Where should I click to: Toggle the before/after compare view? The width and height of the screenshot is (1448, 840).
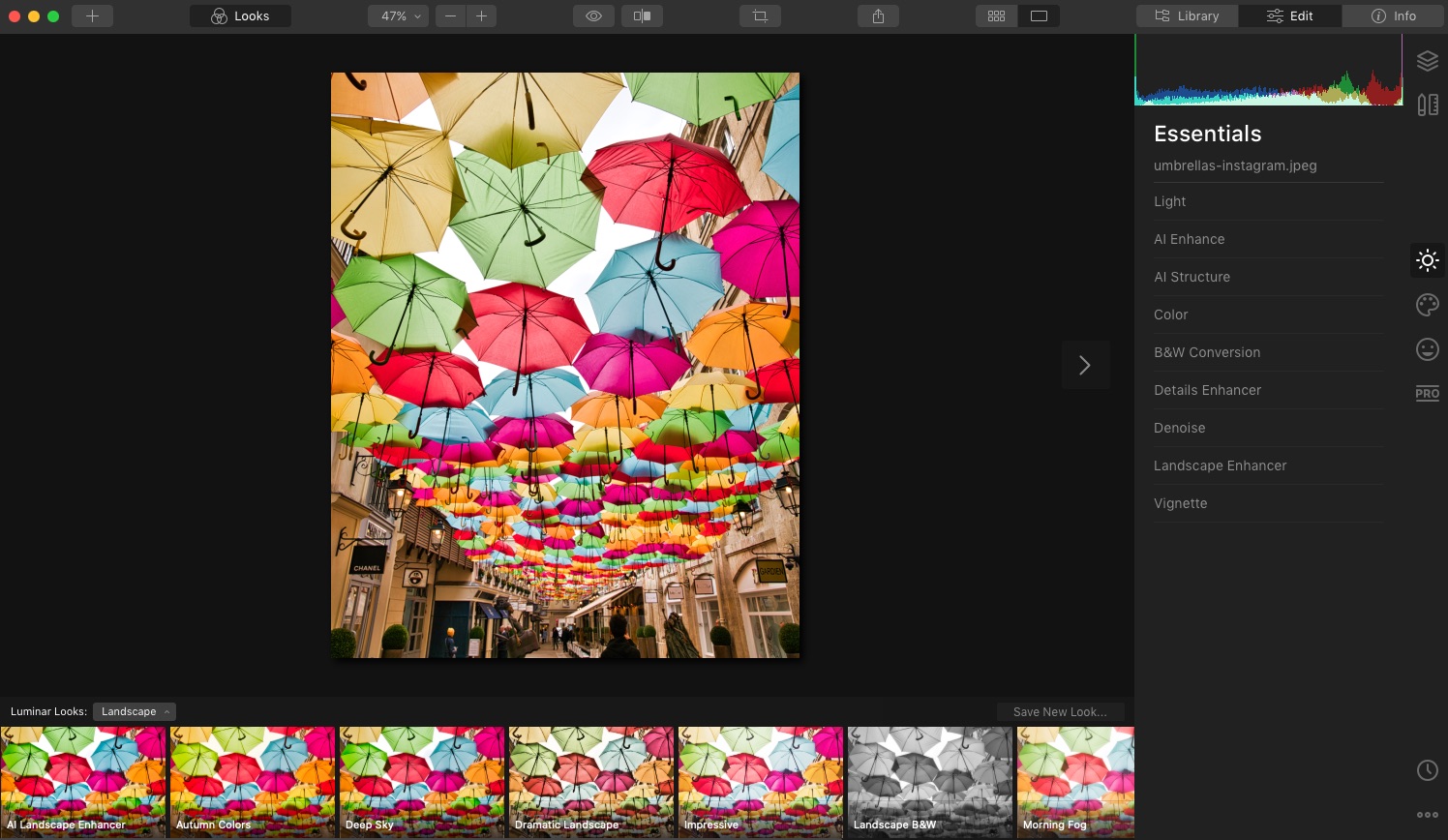click(x=642, y=16)
